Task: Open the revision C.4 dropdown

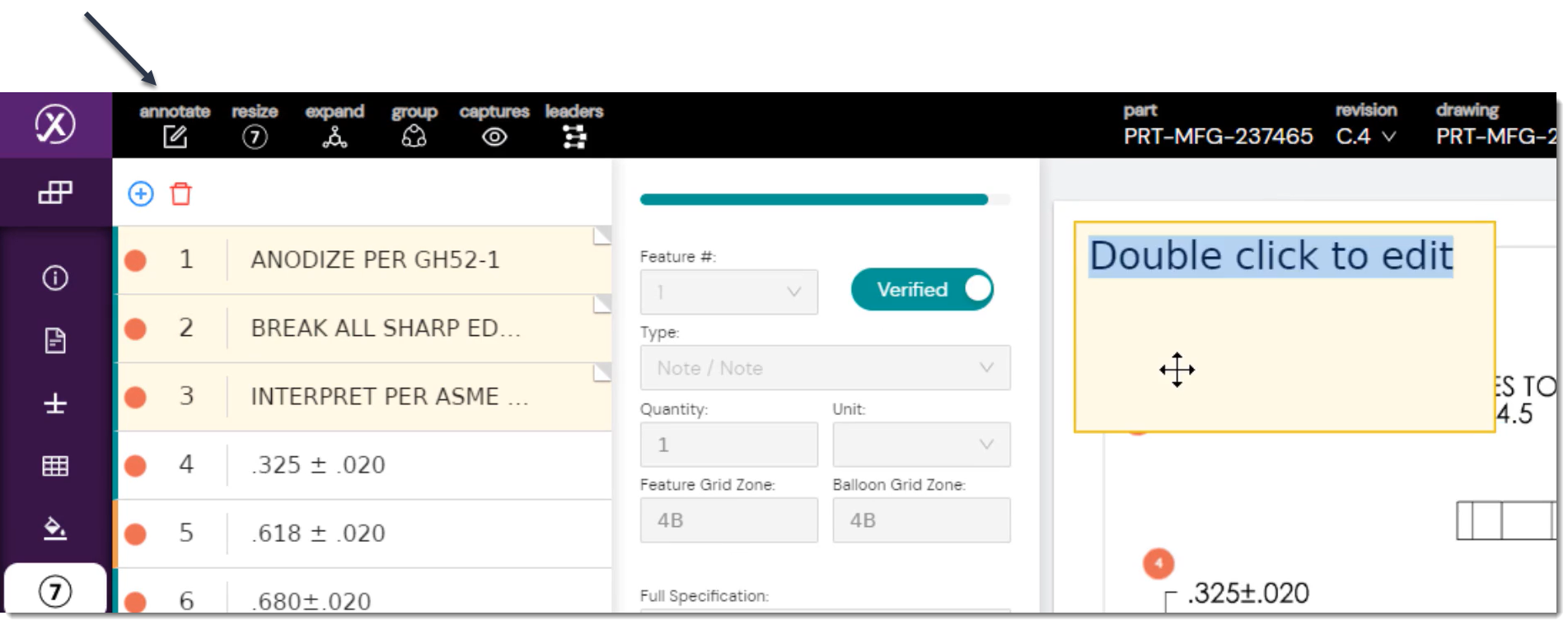Action: tap(1366, 136)
